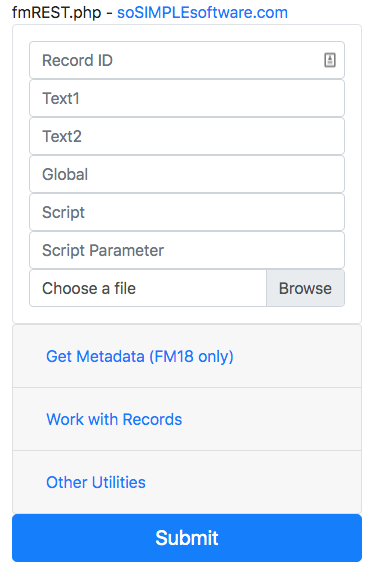372x570 pixels.
Task: Click the Browse file button
Action: (305, 288)
